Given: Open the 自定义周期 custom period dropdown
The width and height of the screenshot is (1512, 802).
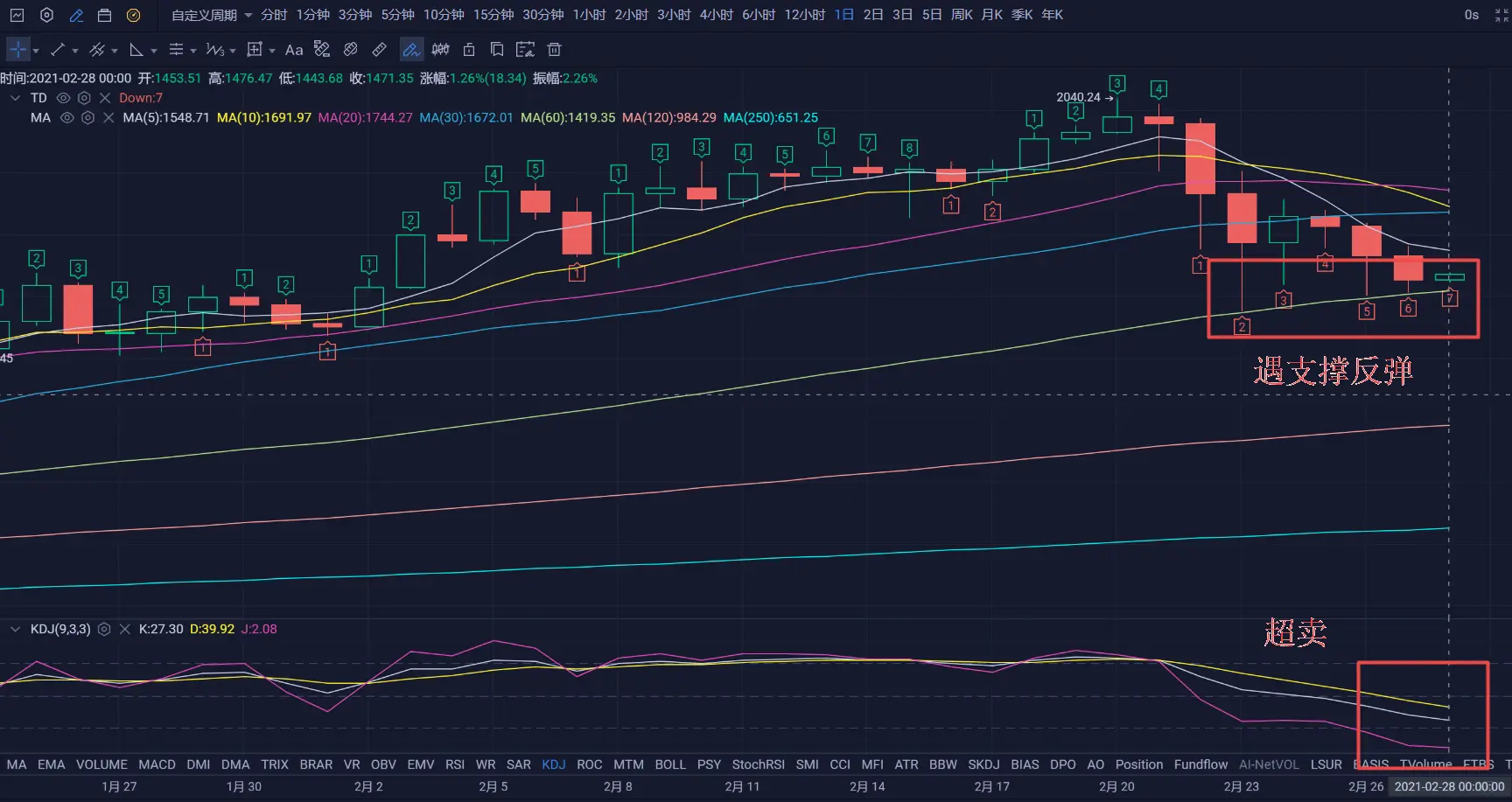Looking at the screenshot, I should (212, 15).
